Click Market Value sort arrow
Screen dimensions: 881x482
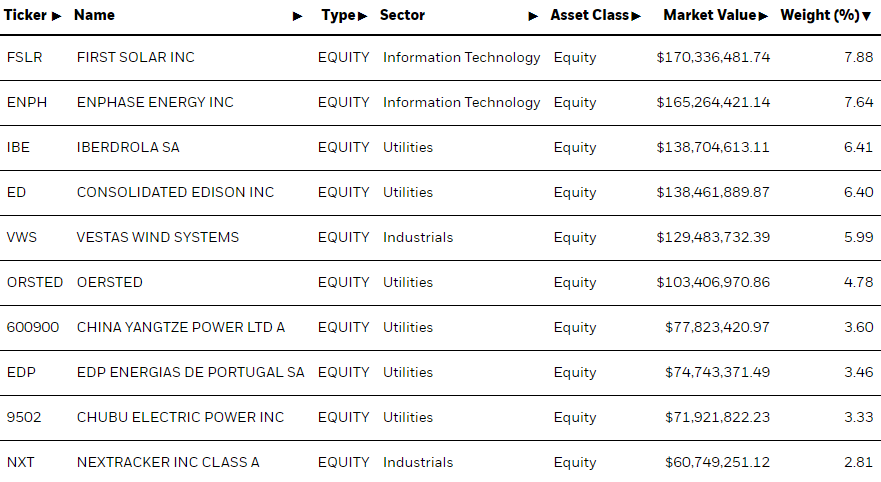(763, 16)
